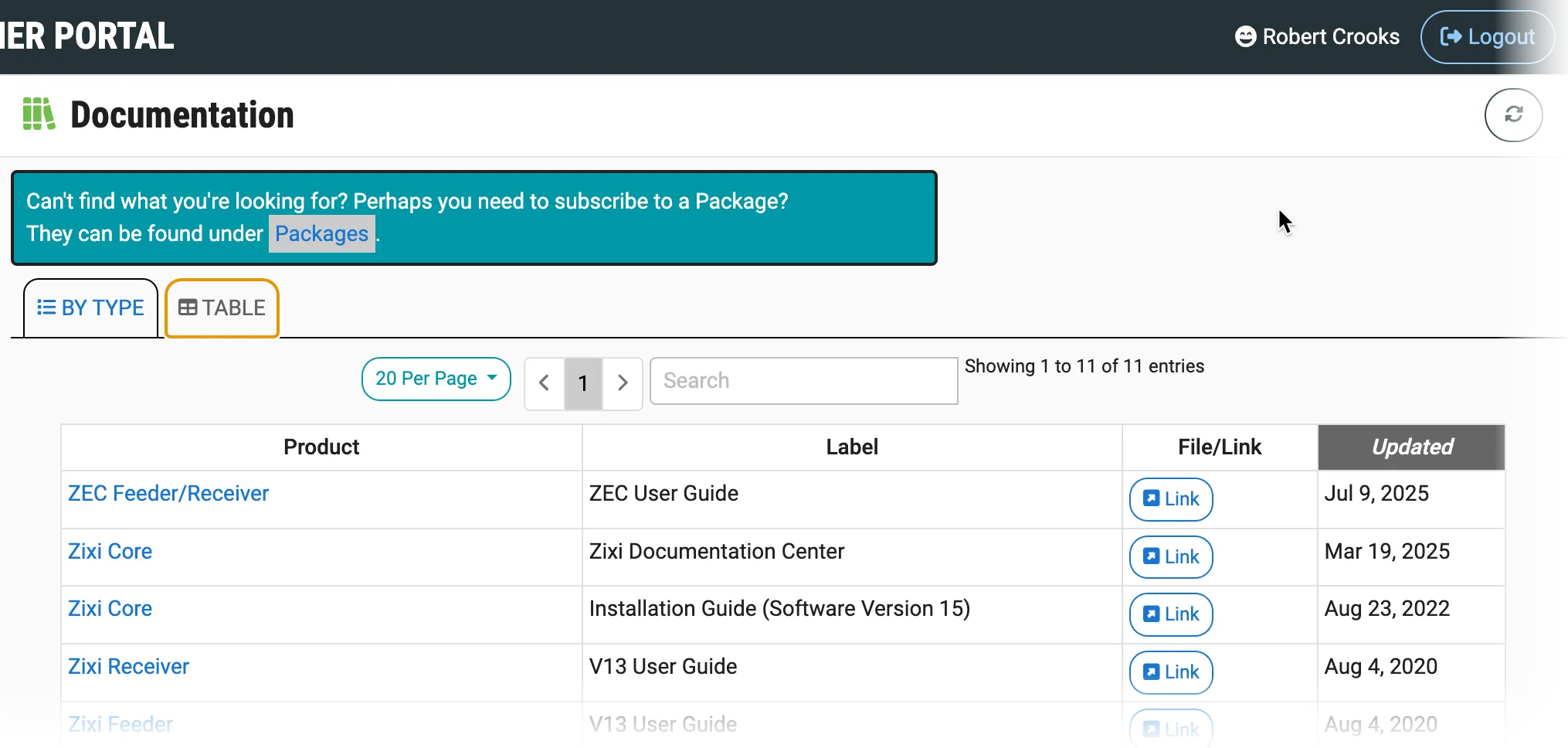
Task: Open the 20 Per Page dropdown
Action: pyautogui.click(x=436, y=379)
